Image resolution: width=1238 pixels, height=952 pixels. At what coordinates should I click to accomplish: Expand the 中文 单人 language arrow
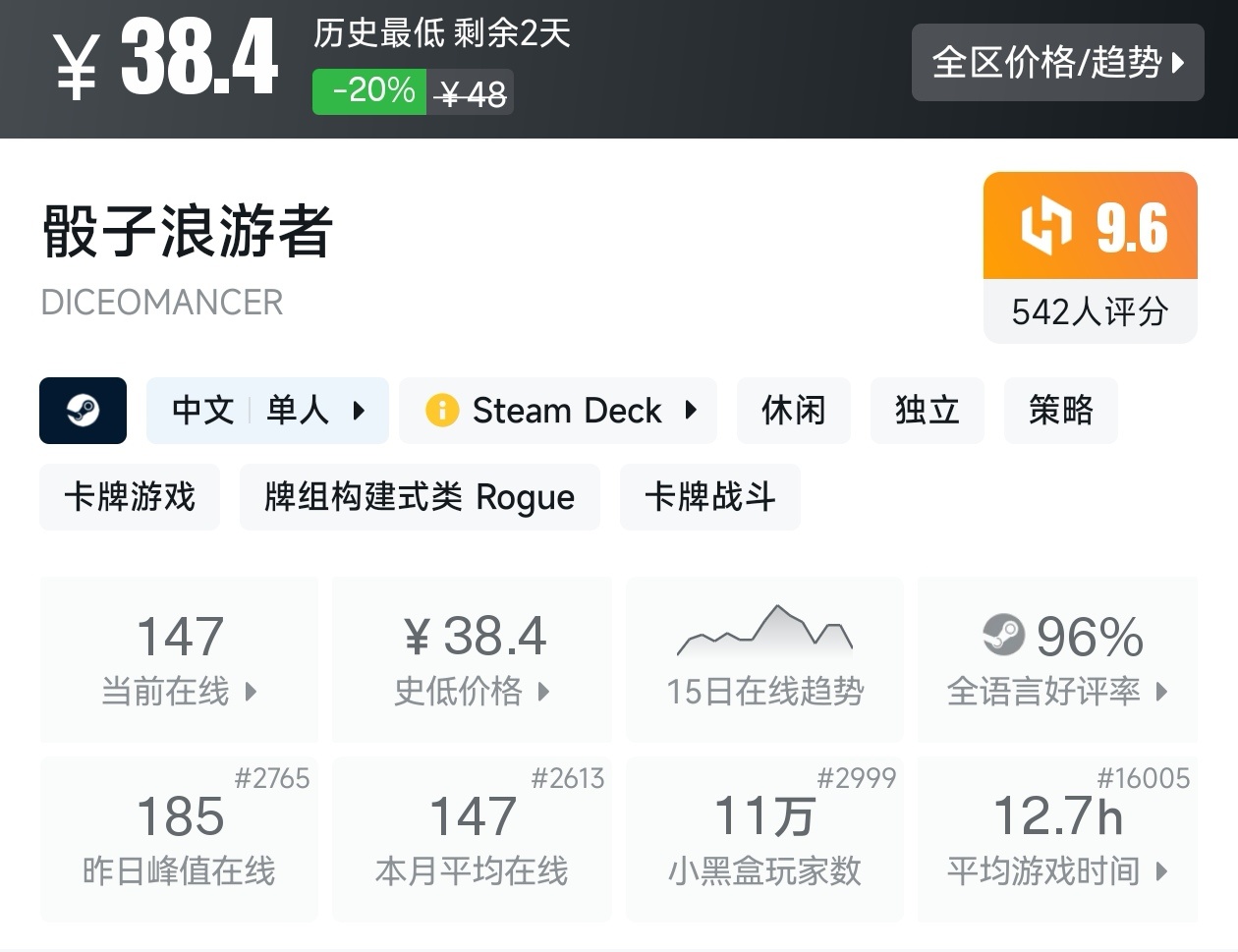359,411
